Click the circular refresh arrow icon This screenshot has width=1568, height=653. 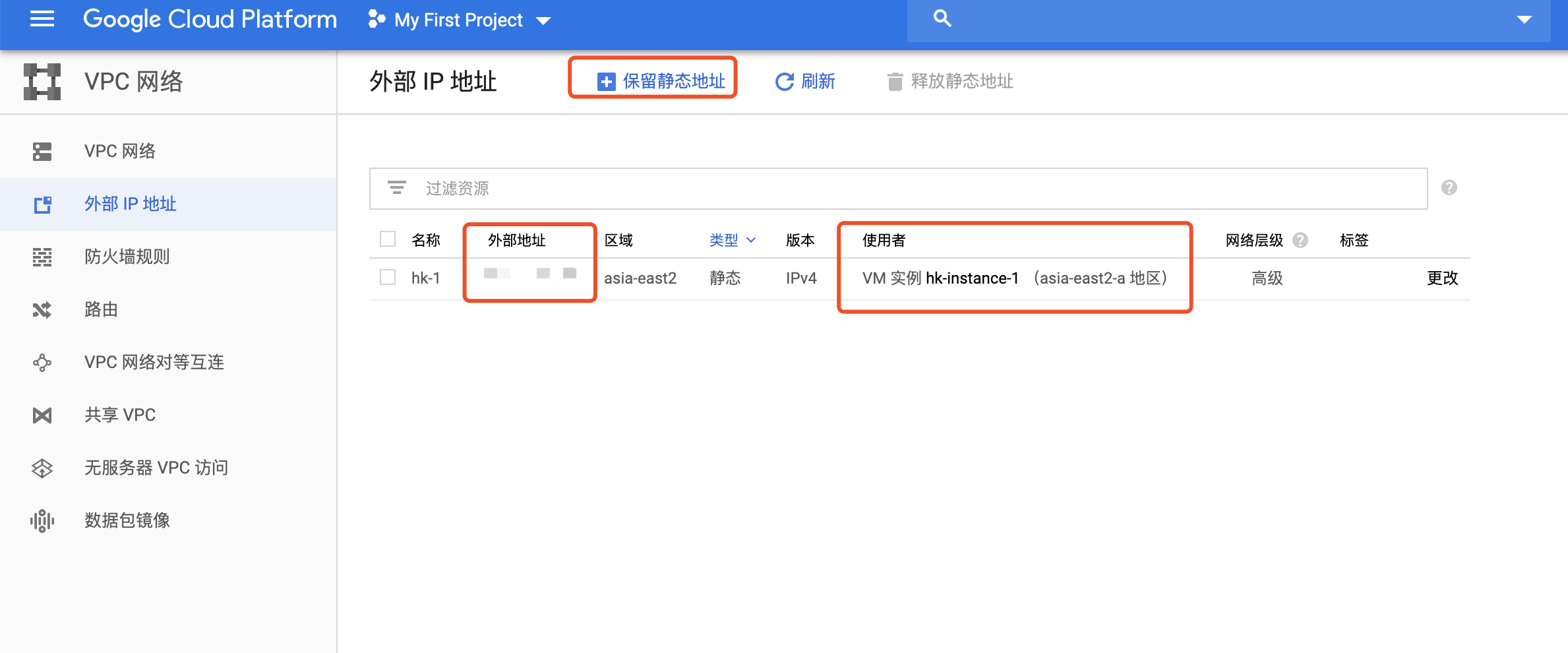click(785, 82)
